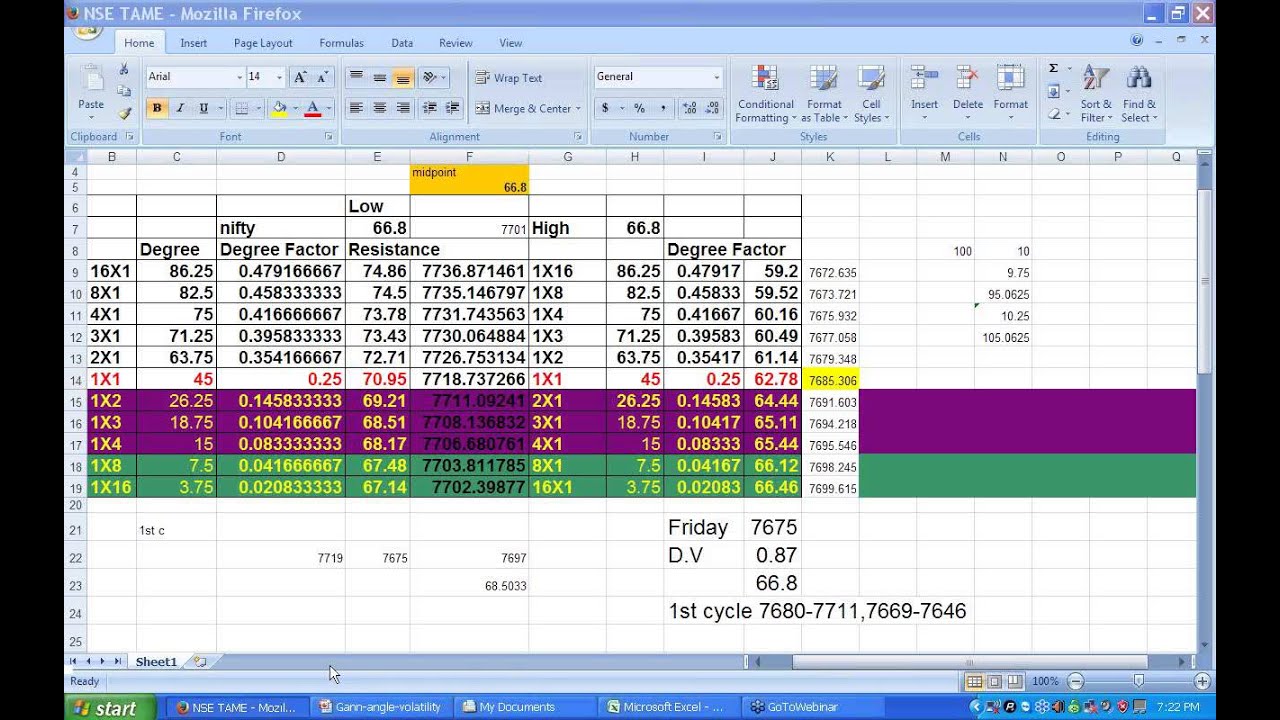Open Gann-angle-volatility in taskbar
This screenshot has width=1280, height=720.
point(380,707)
